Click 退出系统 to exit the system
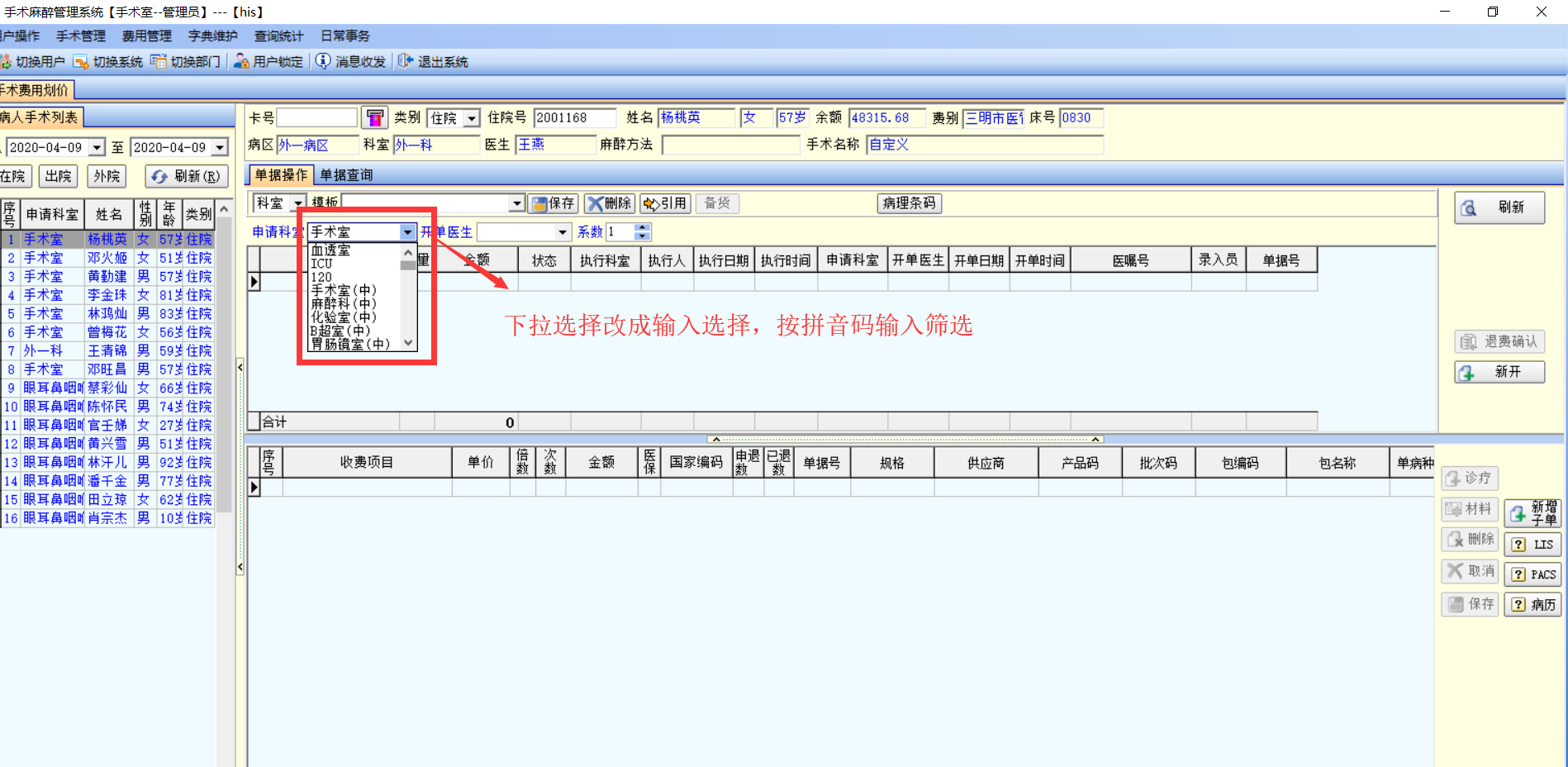Screen dimensions: 1568x767 (x=433, y=62)
